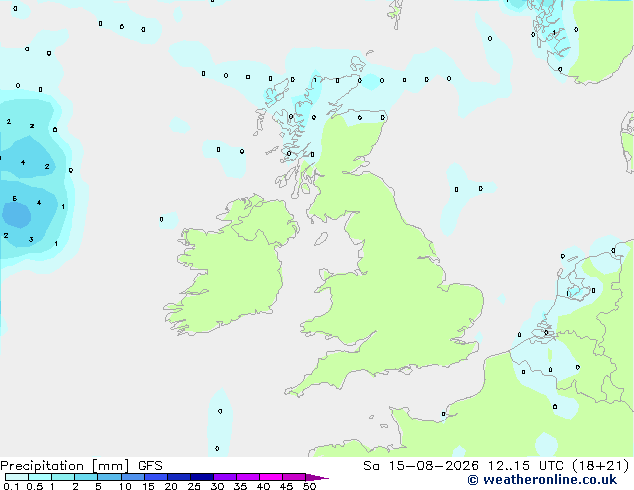Select the 30–35 mm purple legend swatch
Screen dimensions: 634x490
pos(225,477)
